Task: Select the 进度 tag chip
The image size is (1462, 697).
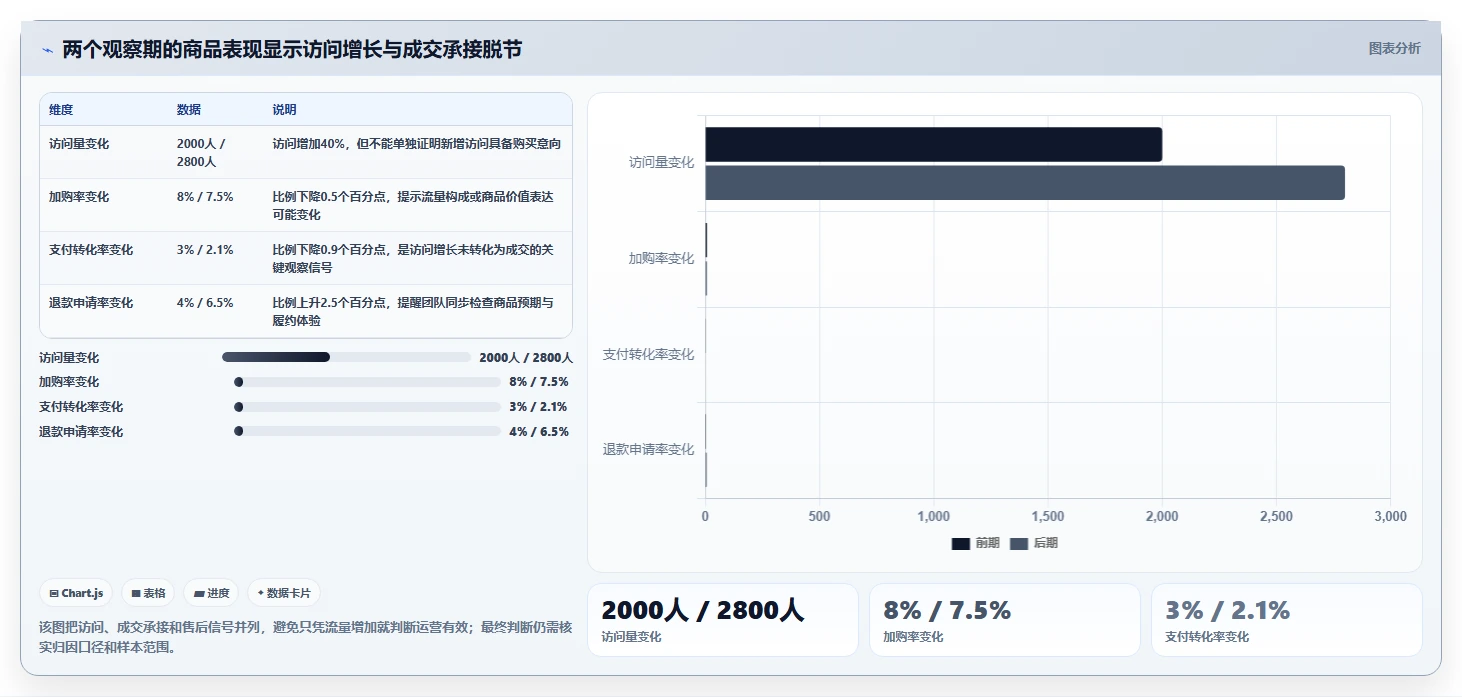Action: [x=211, y=593]
